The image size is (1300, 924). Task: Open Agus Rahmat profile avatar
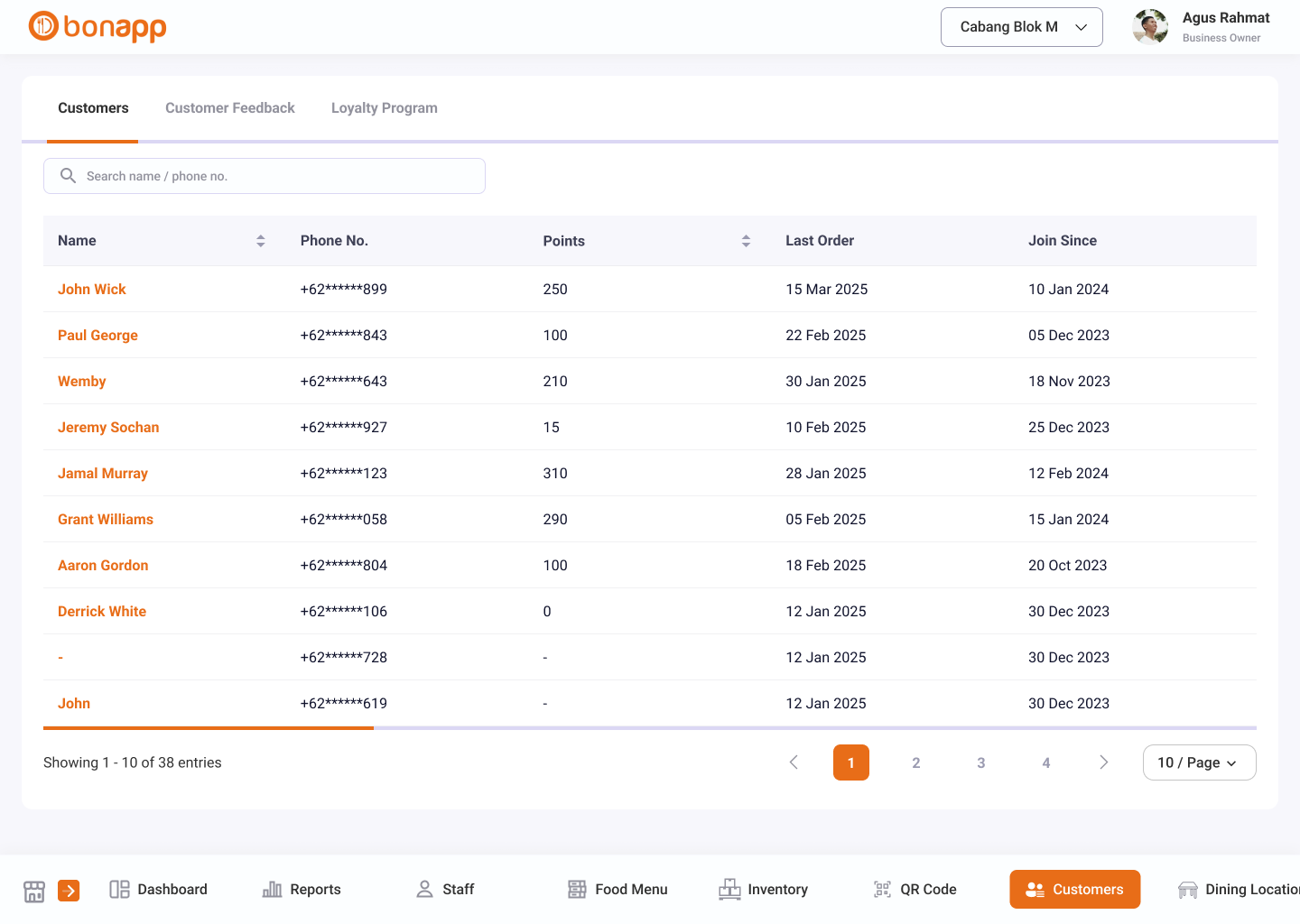[1150, 27]
